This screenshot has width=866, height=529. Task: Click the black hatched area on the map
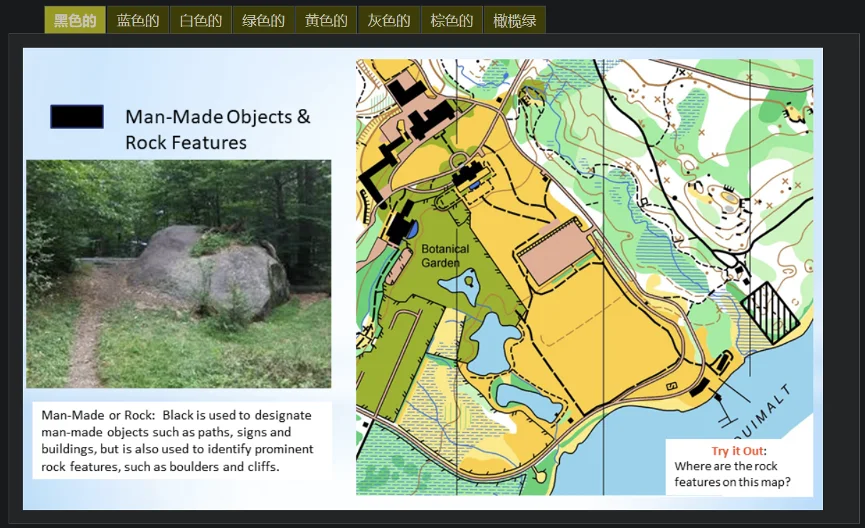pos(770,312)
